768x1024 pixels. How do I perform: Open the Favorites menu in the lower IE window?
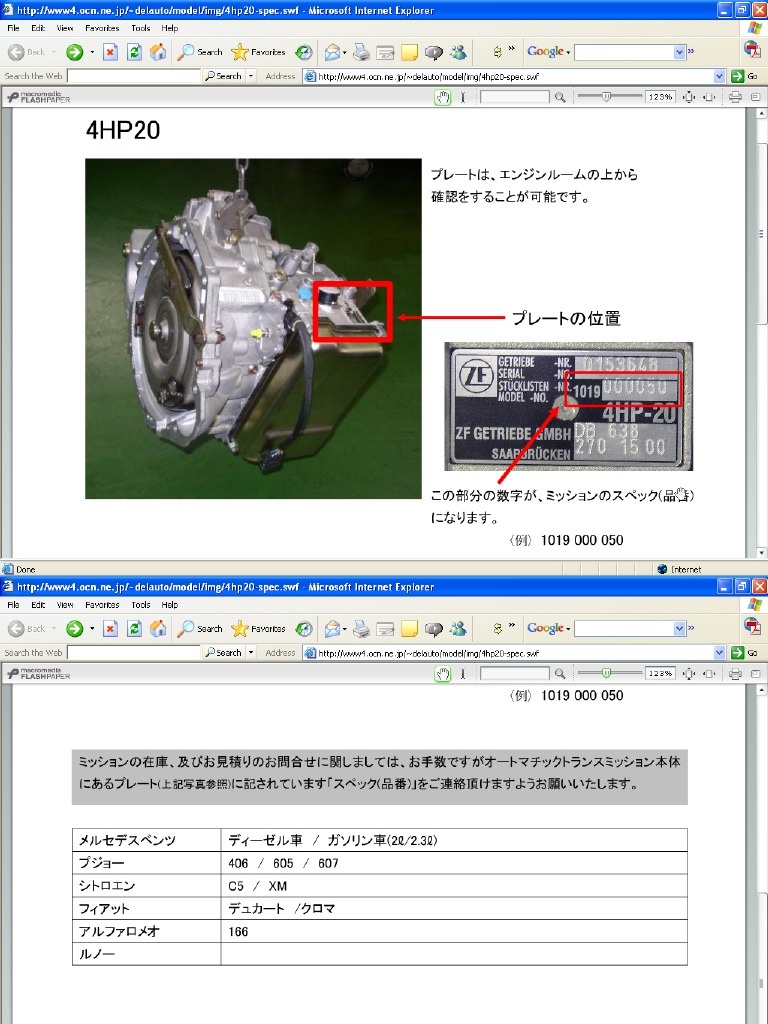point(102,605)
